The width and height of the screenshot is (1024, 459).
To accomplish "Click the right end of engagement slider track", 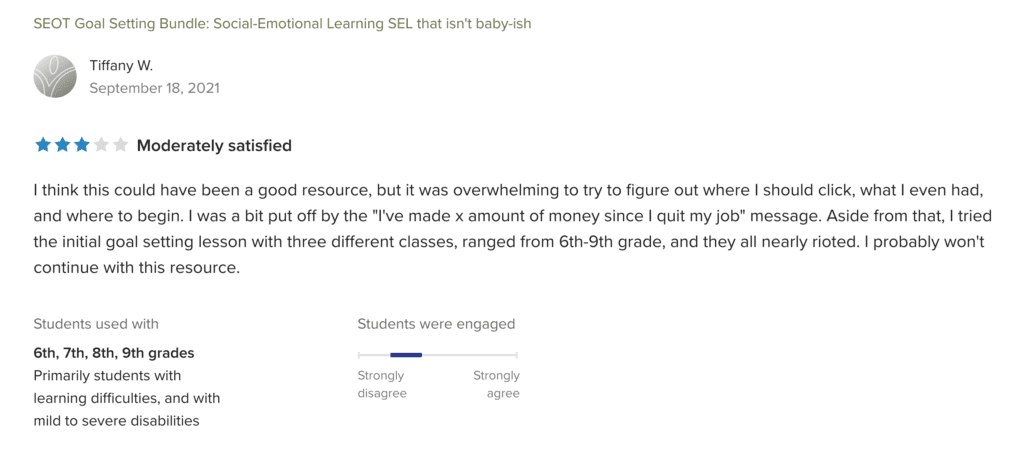I will click(x=516, y=354).
